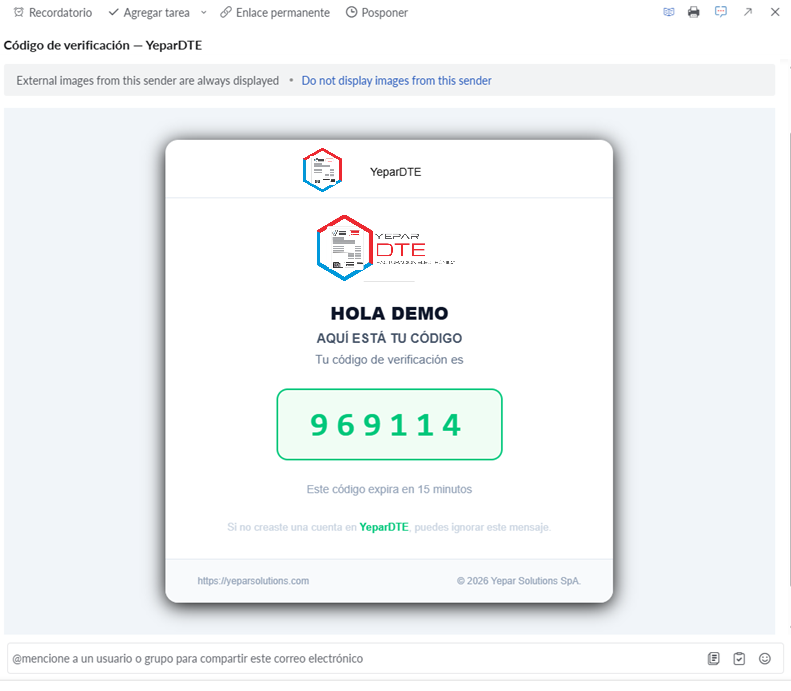Open the green YeparDTE link
The image size is (791, 691).
click(384, 527)
